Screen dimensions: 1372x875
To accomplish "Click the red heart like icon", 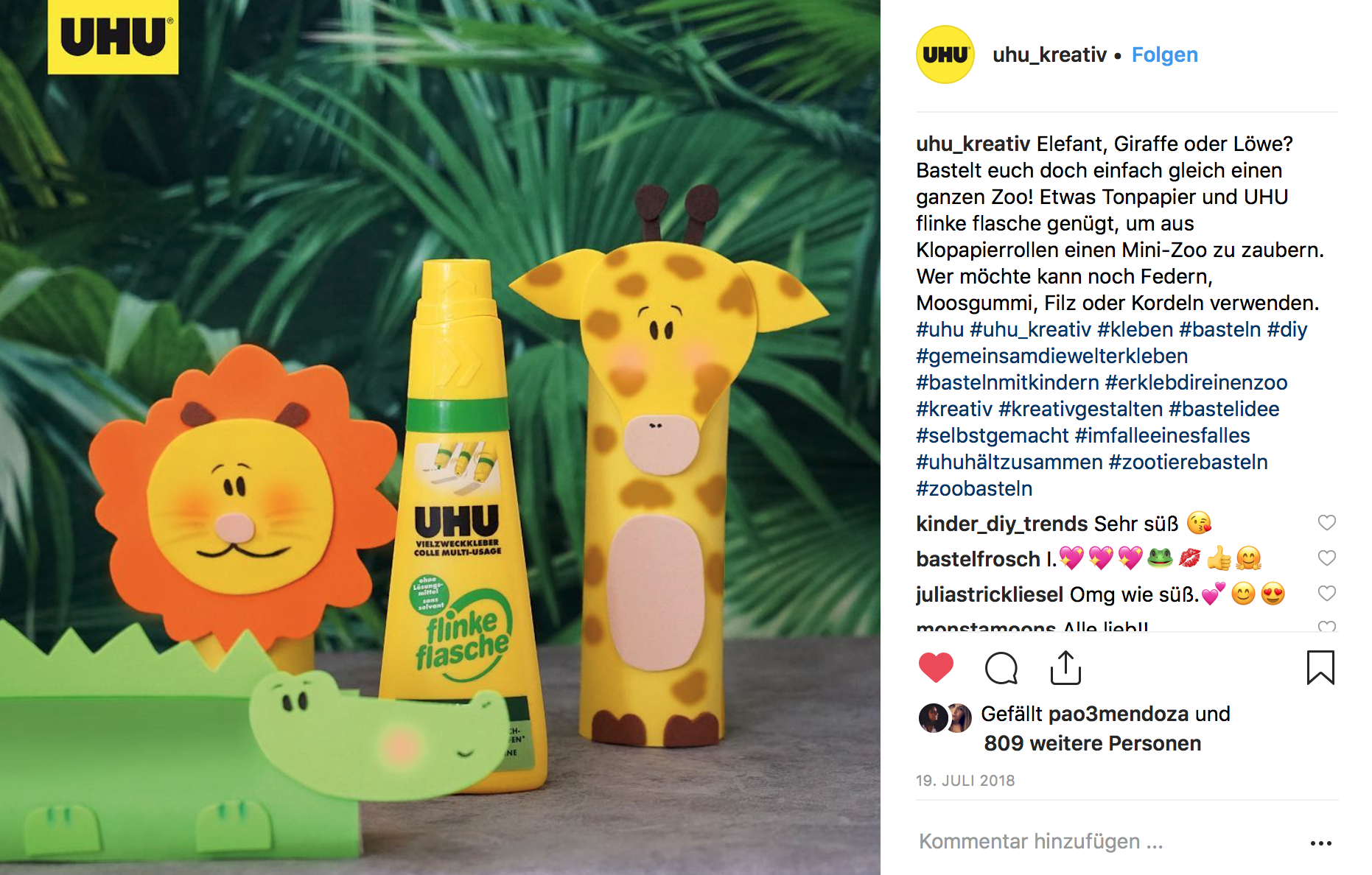I will [936, 667].
